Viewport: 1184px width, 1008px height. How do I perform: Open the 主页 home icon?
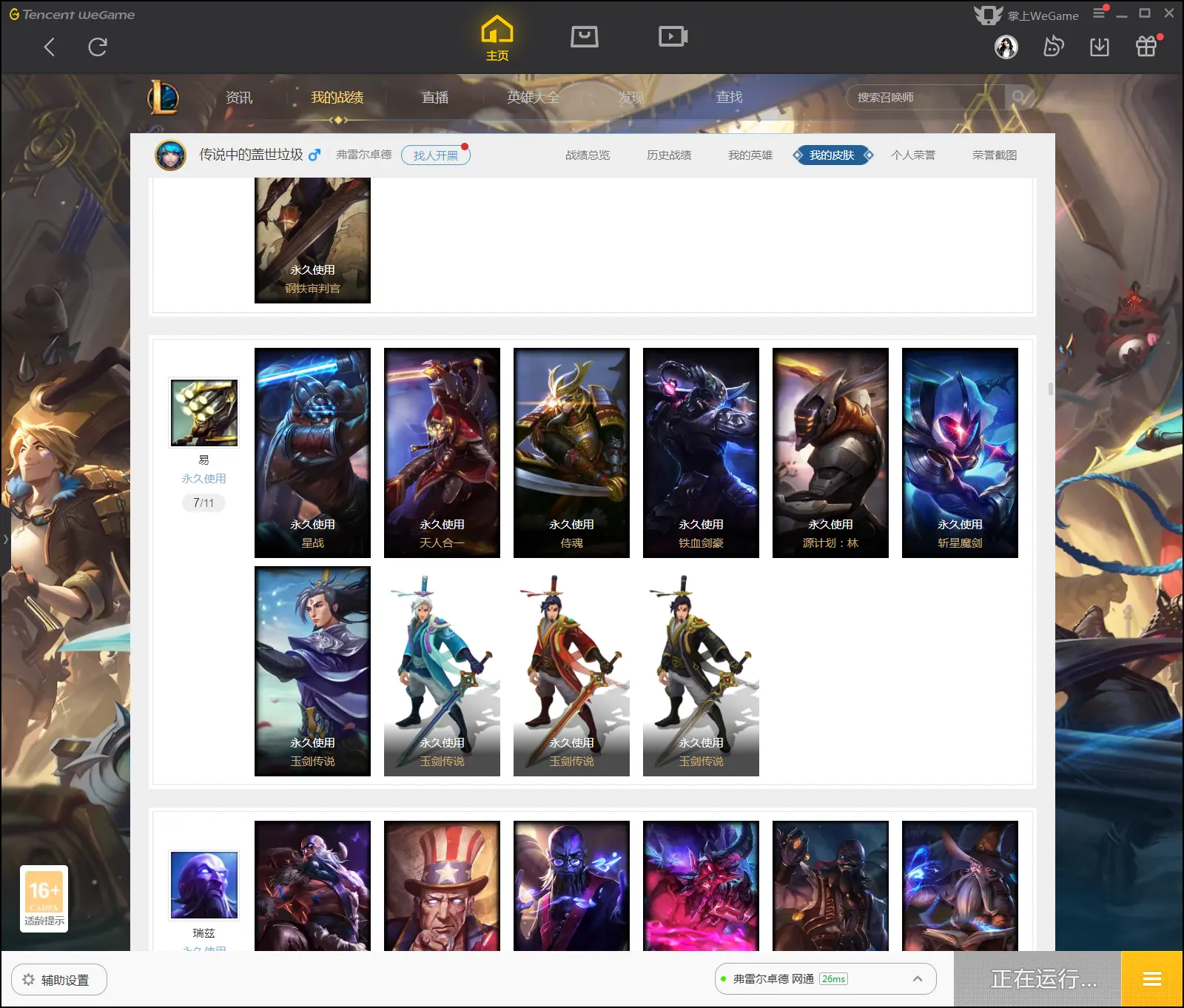point(497,38)
